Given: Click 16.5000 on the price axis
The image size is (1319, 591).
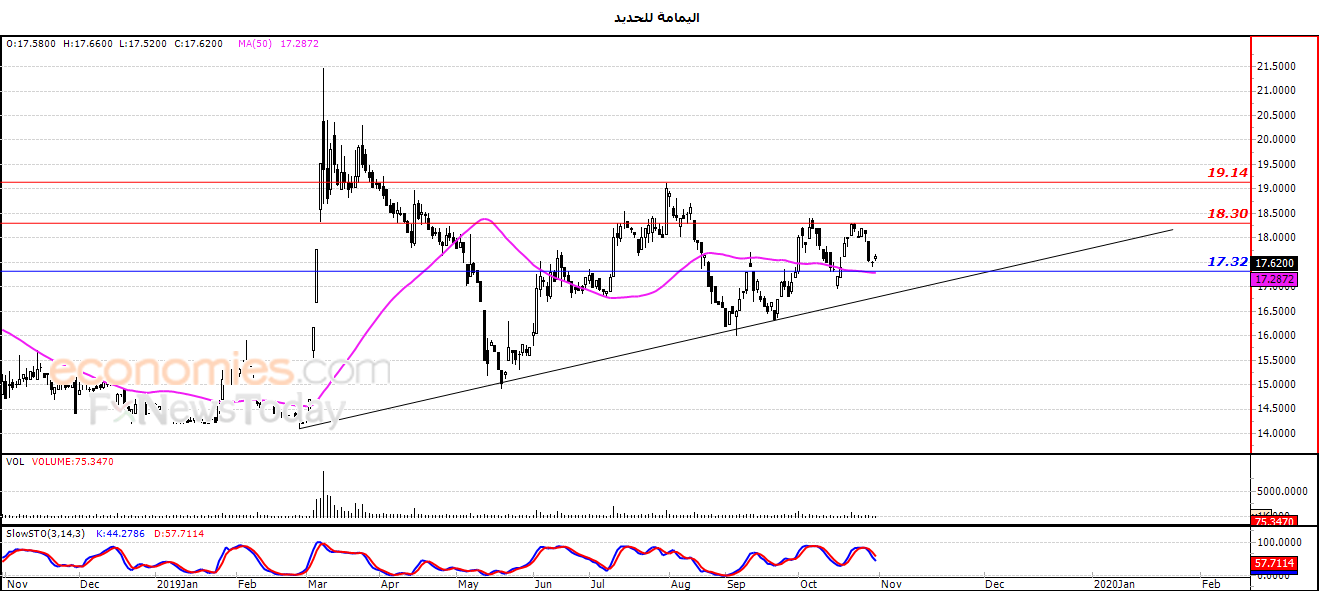Looking at the screenshot, I should click(1277, 311).
